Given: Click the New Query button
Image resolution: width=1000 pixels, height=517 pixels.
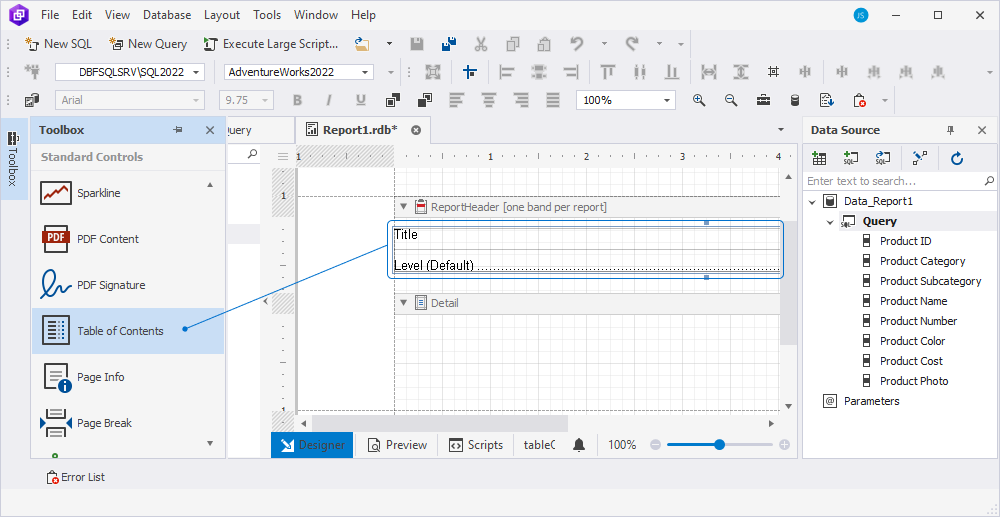Looking at the screenshot, I should (148, 44).
